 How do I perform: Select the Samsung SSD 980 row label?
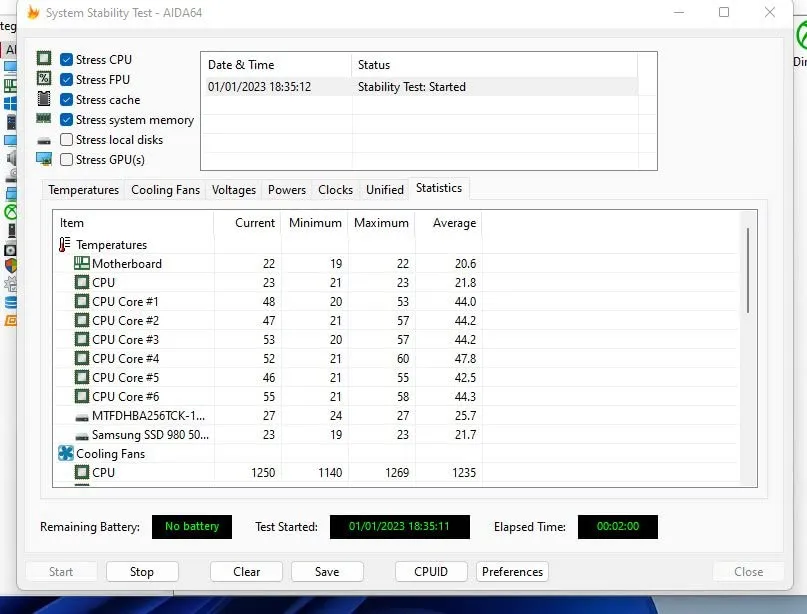click(150, 435)
